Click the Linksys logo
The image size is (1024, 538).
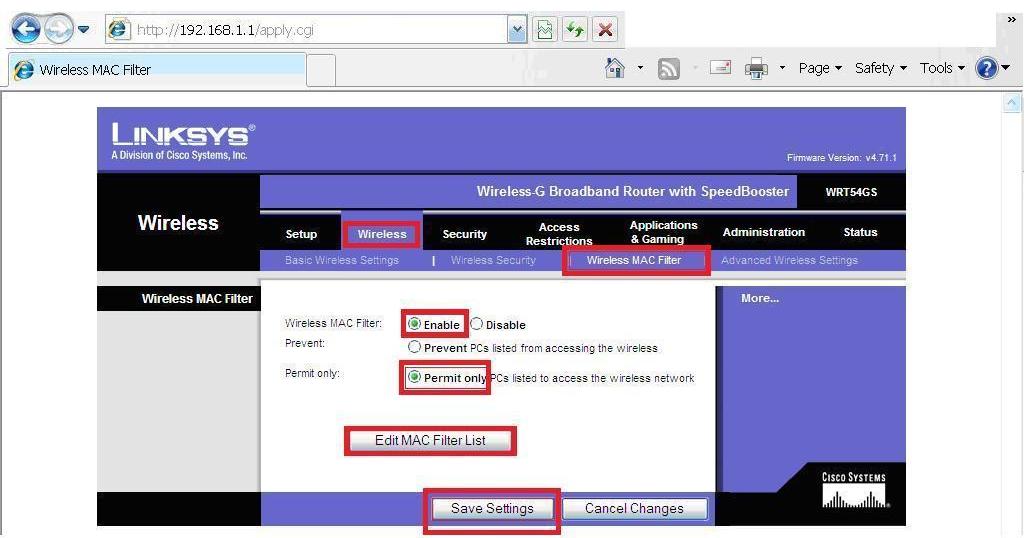tap(183, 141)
